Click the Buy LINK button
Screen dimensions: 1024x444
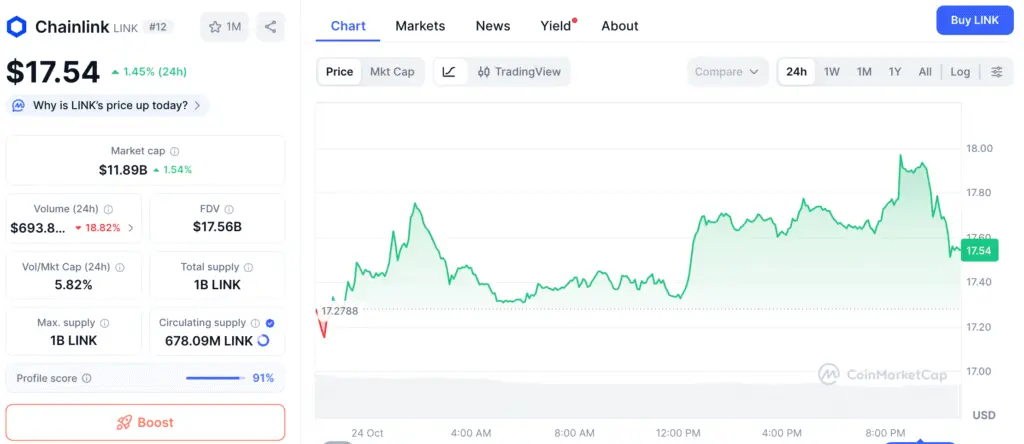click(974, 21)
